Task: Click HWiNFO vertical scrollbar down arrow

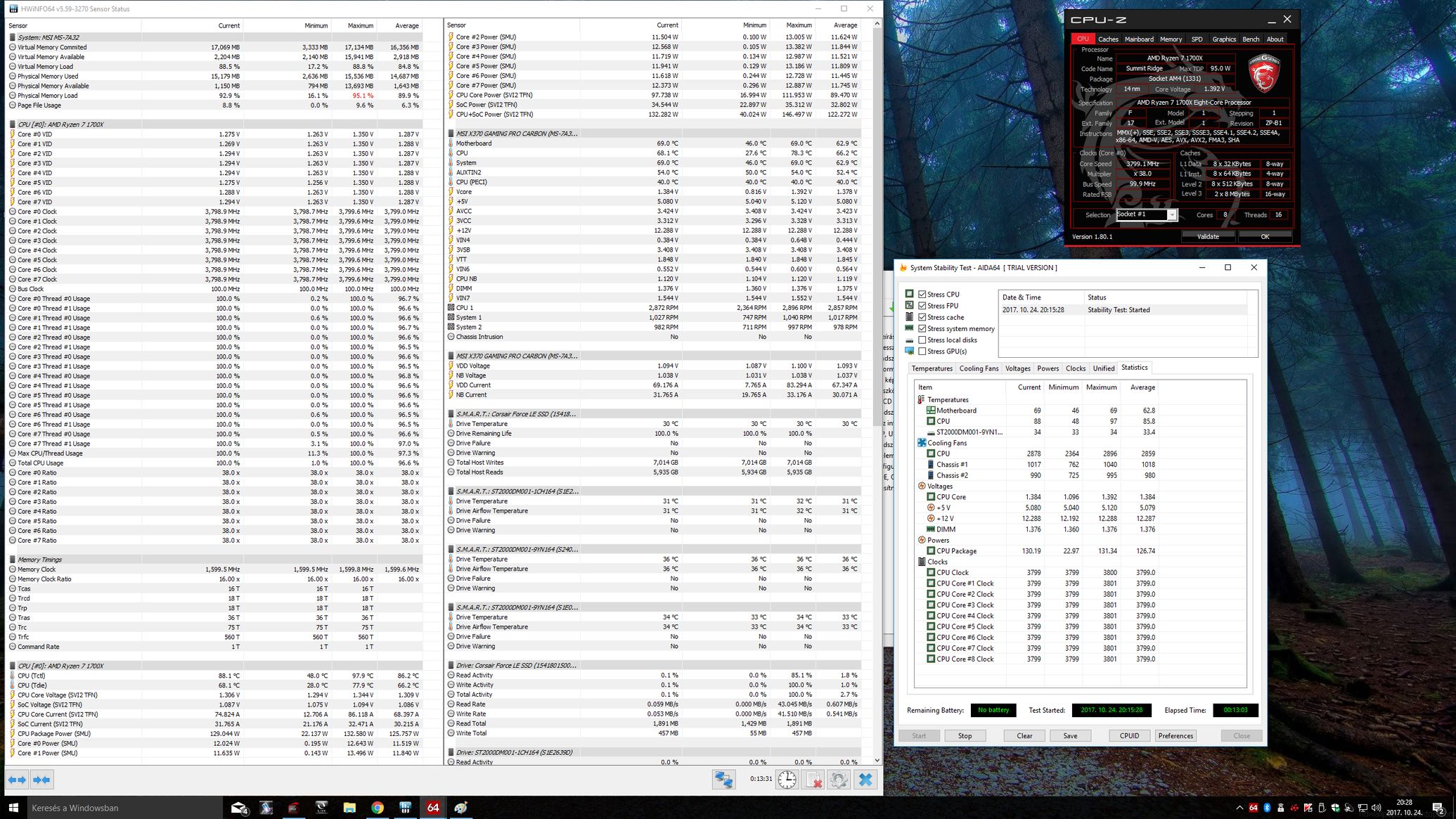Action: pyautogui.click(x=877, y=760)
